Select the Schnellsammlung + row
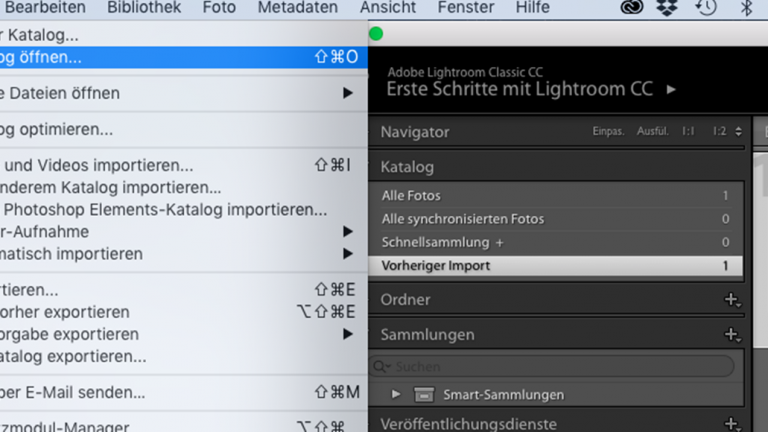Screen dimensions: 768x432 (556, 242)
